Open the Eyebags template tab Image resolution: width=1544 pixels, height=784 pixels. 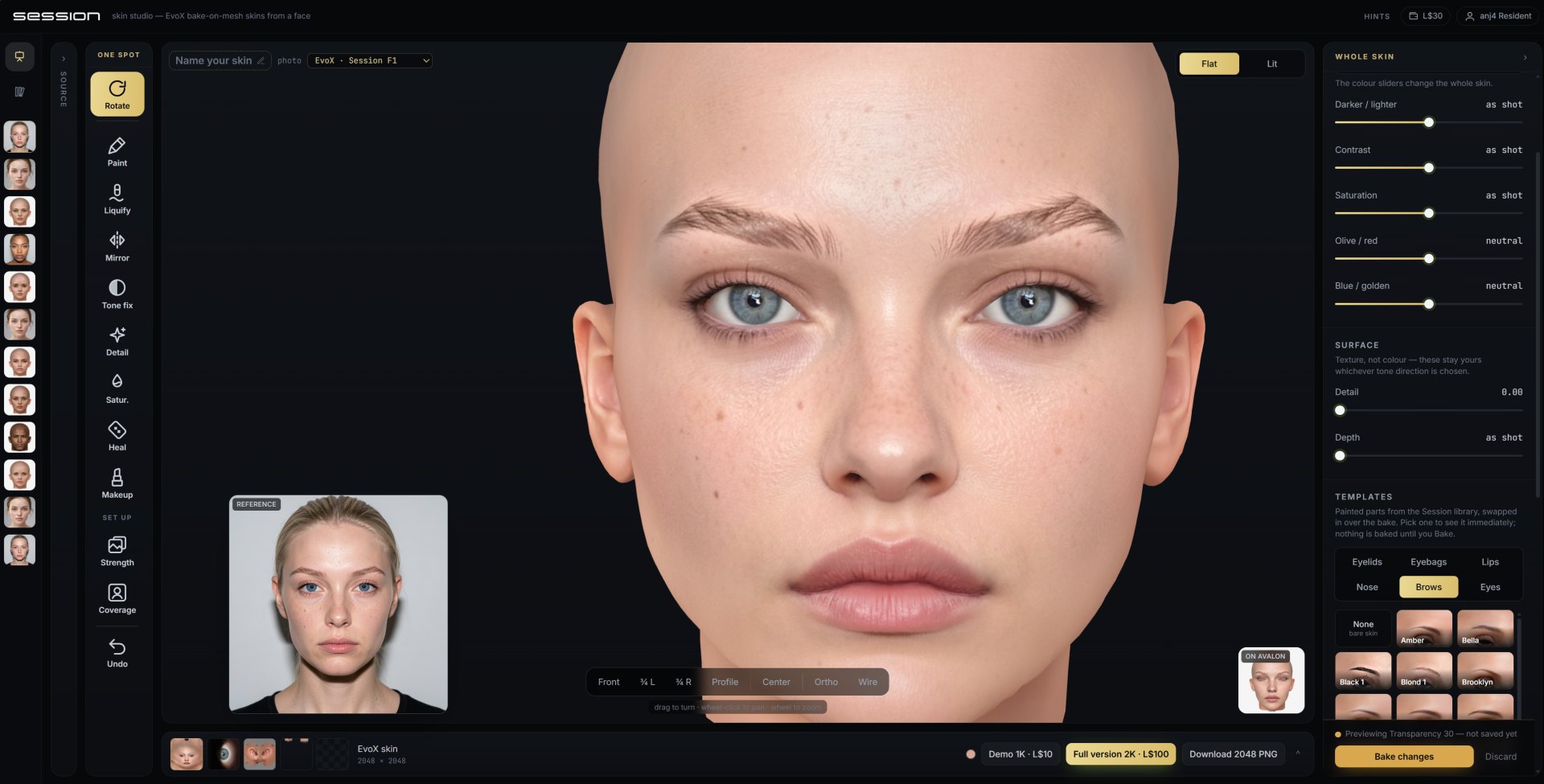tap(1428, 562)
